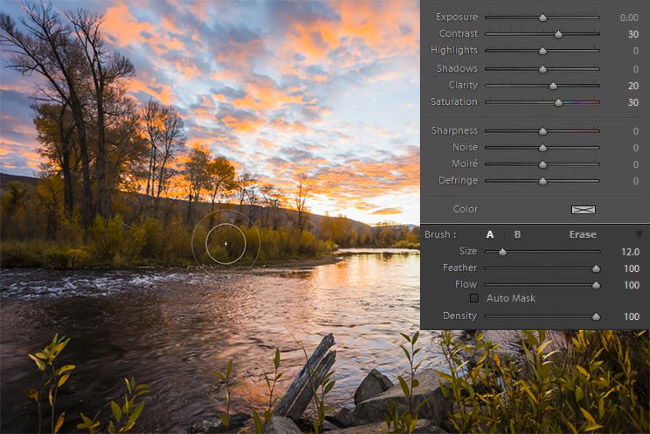
Task: Click the brush crosshair center on photo
Action: click(x=226, y=244)
